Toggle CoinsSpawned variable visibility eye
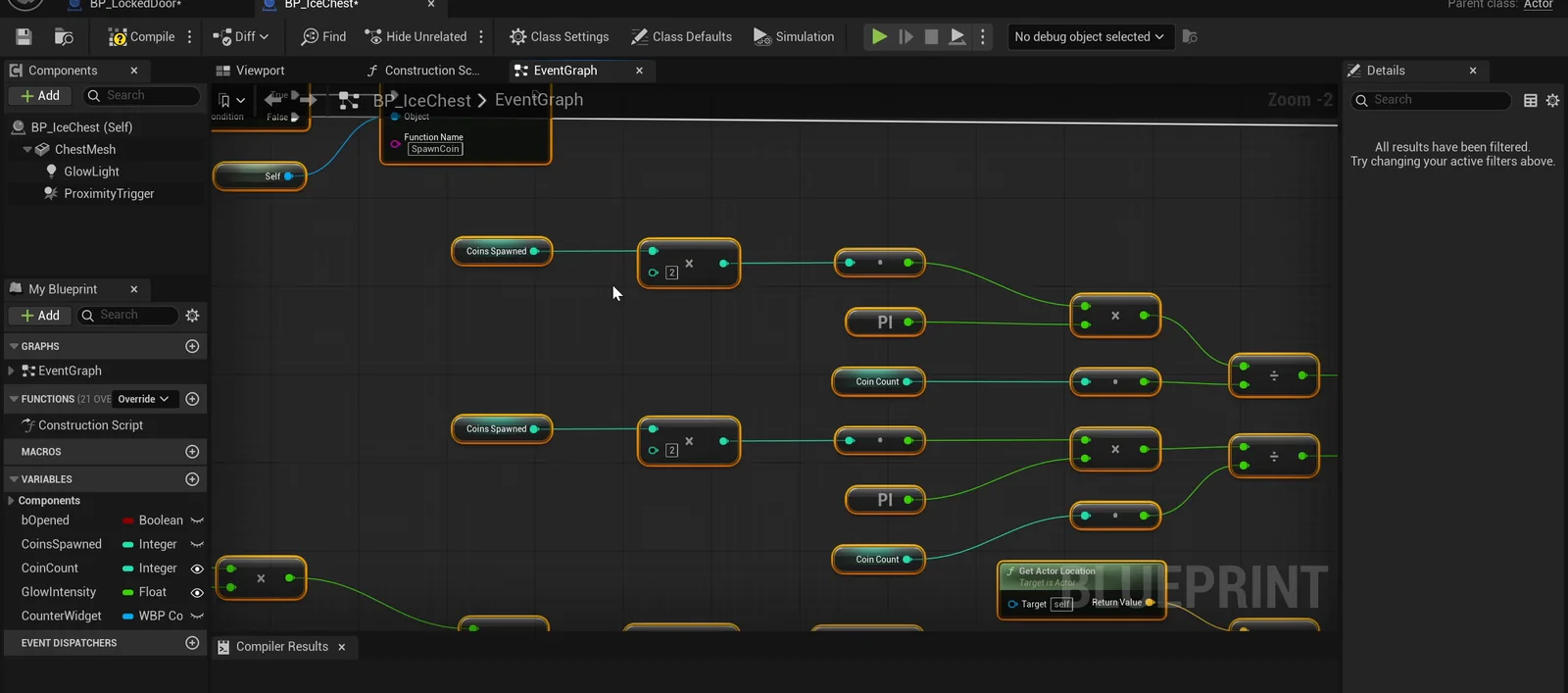 (197, 544)
